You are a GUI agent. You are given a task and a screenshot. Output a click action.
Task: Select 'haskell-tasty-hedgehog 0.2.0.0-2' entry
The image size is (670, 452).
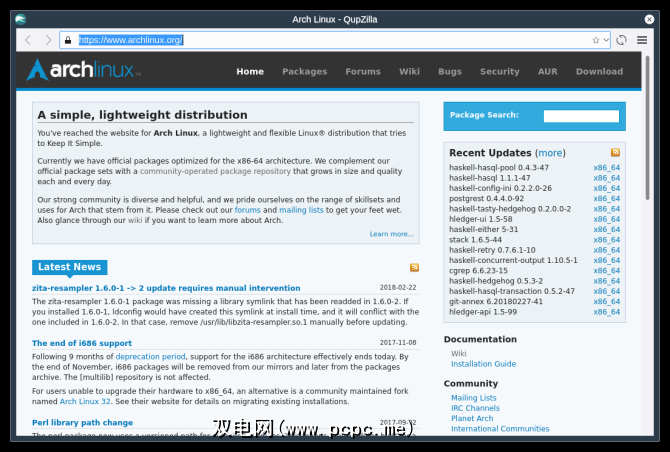(x=510, y=209)
